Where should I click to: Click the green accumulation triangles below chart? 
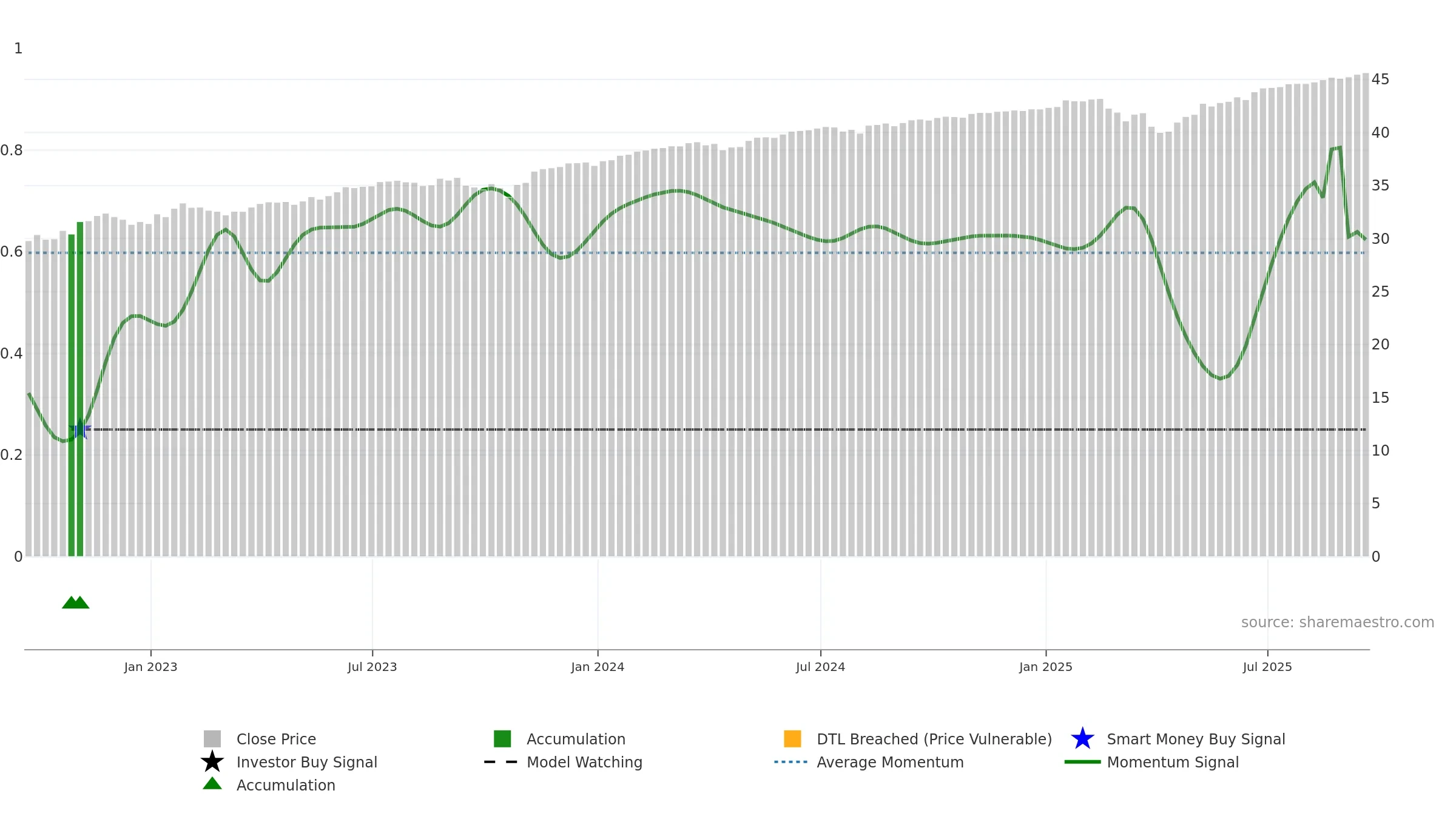[76, 602]
